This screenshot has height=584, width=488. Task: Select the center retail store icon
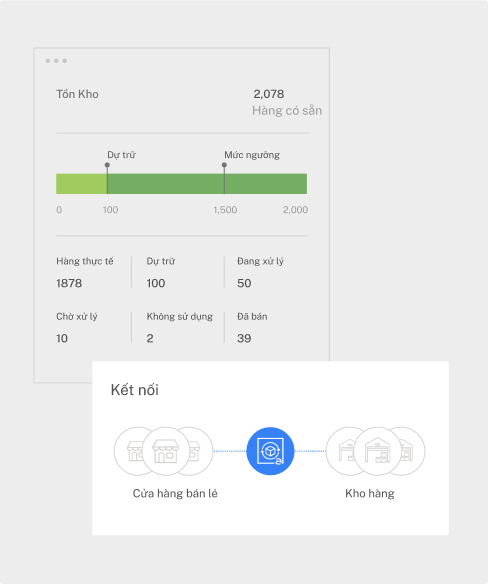(x=166, y=451)
